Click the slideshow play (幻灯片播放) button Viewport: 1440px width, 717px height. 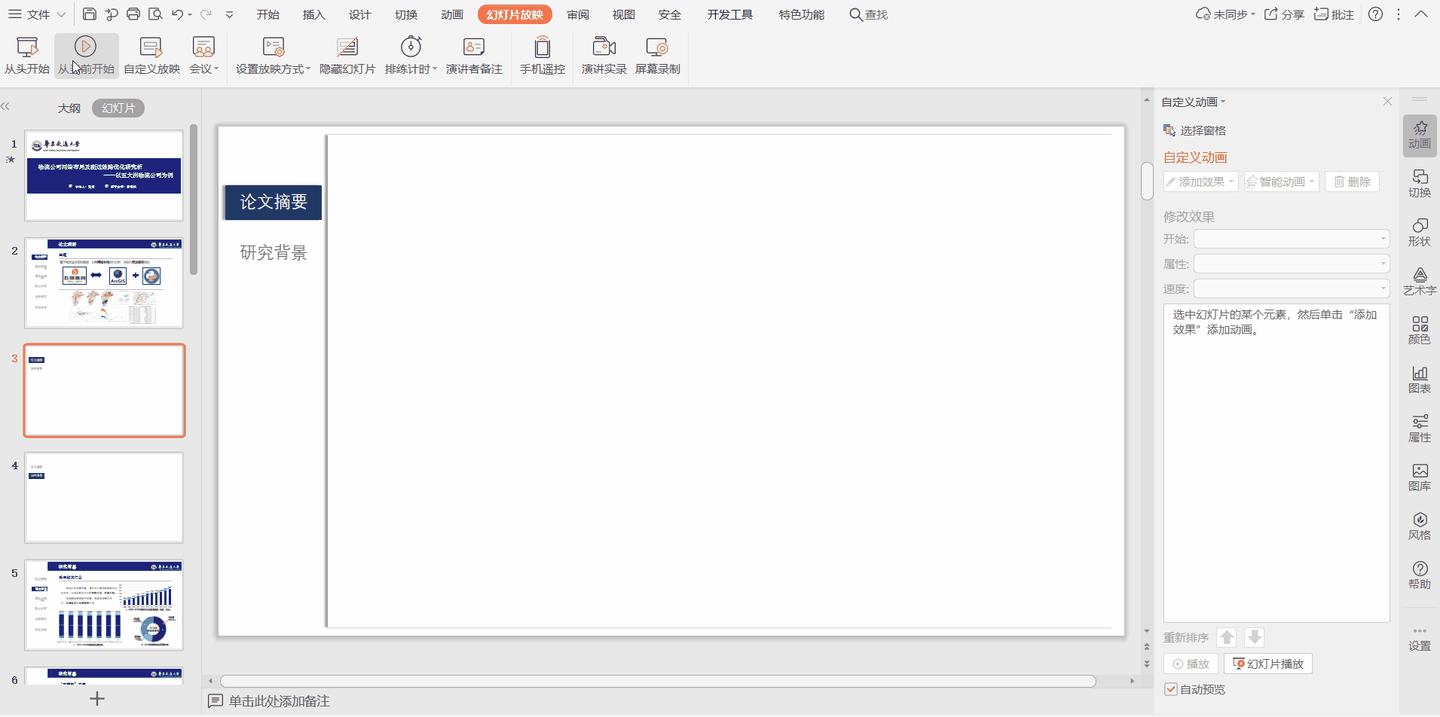click(1267, 664)
